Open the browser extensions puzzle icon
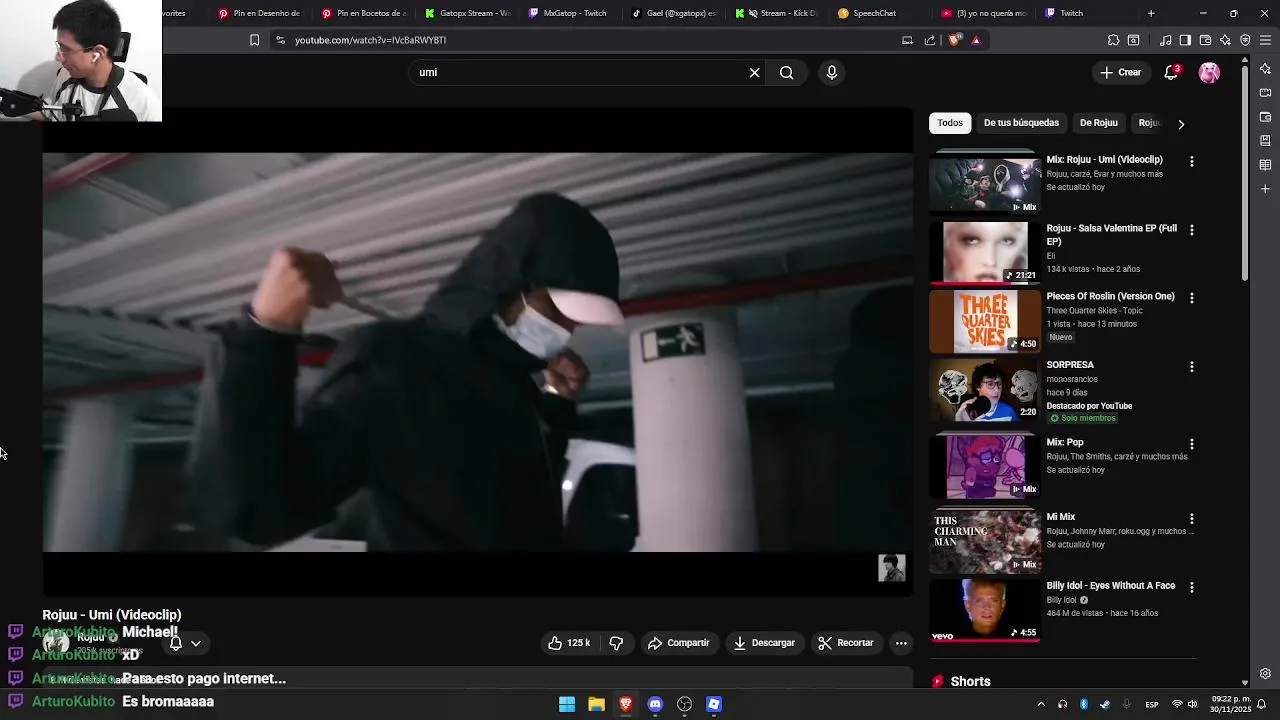This screenshot has height=720, width=1280. pos(1113,40)
